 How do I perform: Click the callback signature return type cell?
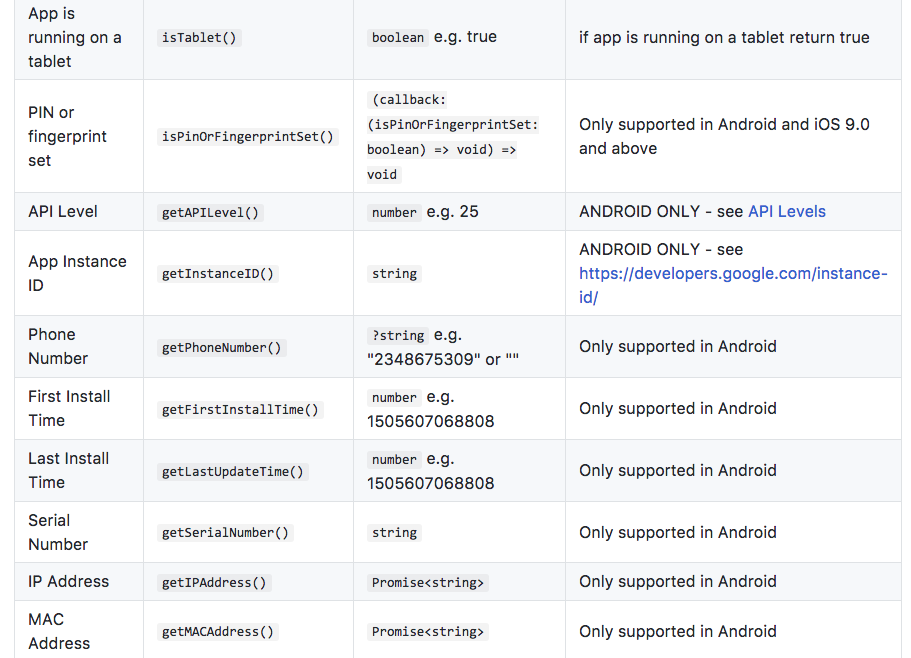(459, 136)
